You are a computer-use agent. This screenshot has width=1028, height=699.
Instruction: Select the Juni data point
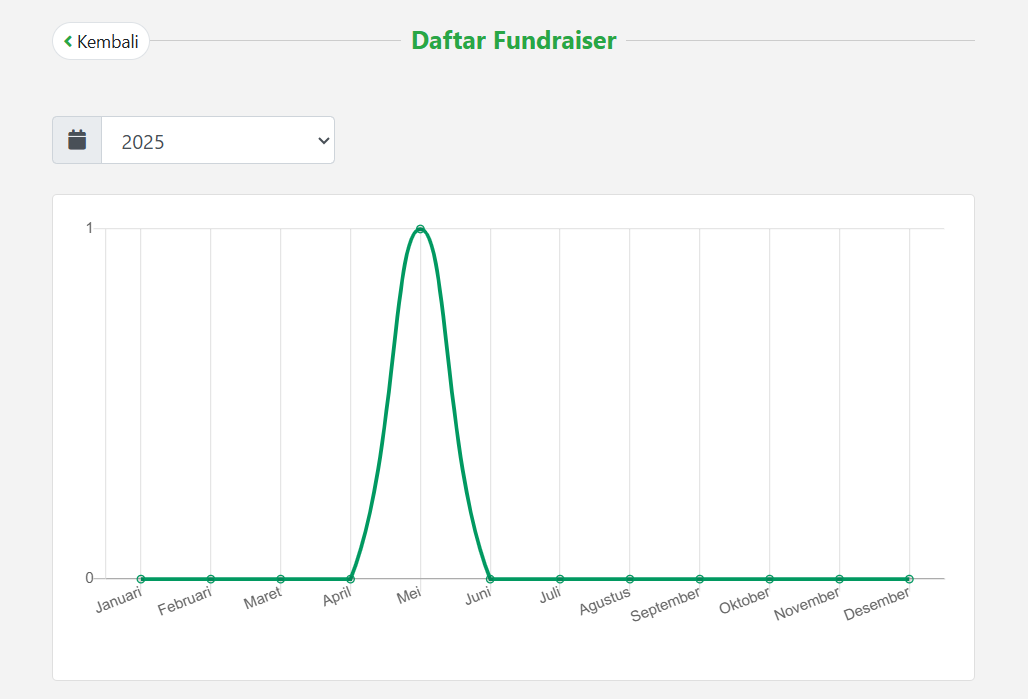click(490, 579)
